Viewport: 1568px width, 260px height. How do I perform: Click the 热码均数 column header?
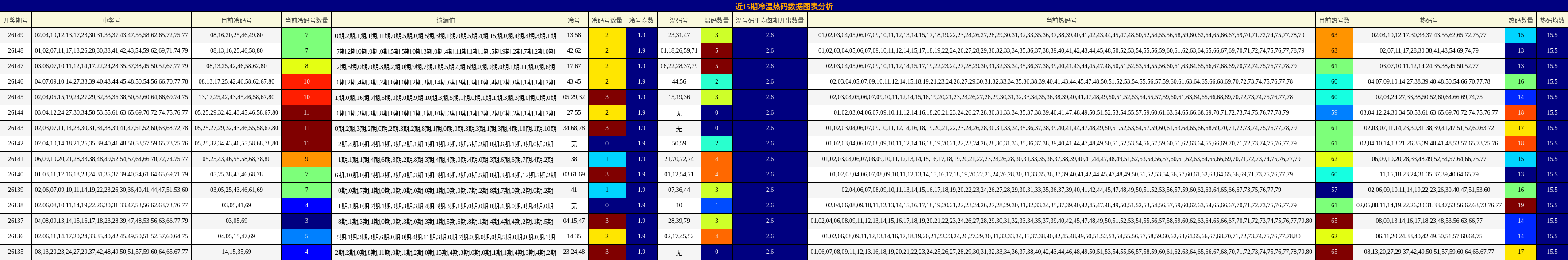1552,20
